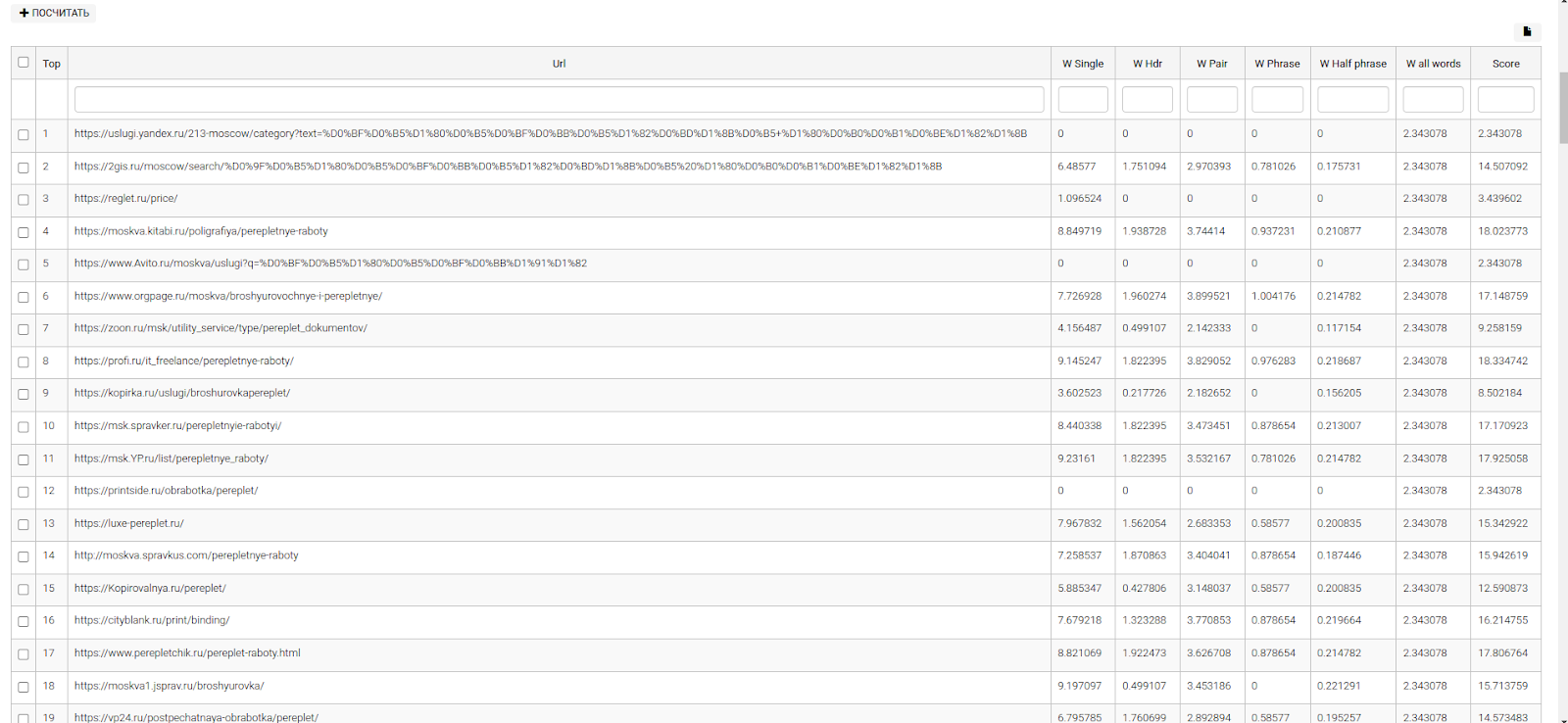
Task: Click the W Pair filter input
Action: point(1211,99)
